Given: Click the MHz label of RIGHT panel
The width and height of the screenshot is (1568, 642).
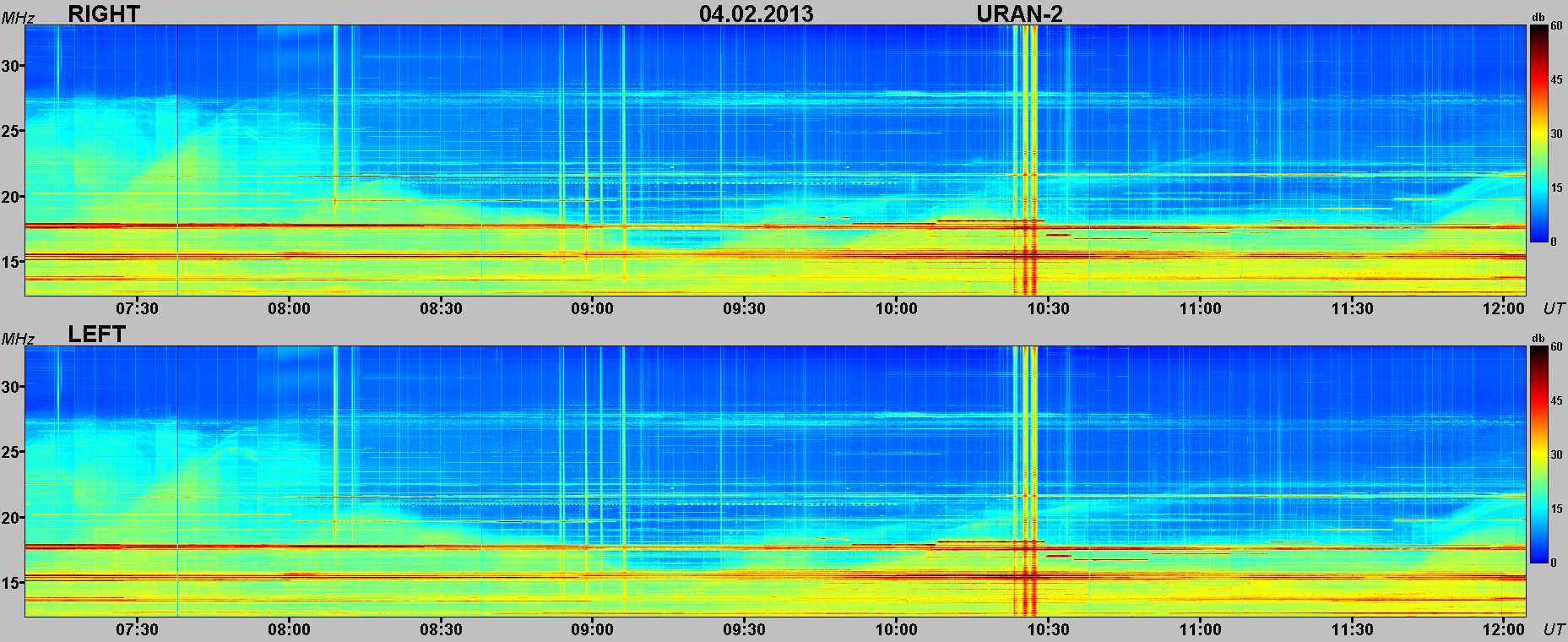Looking at the screenshot, I should click(17, 18).
